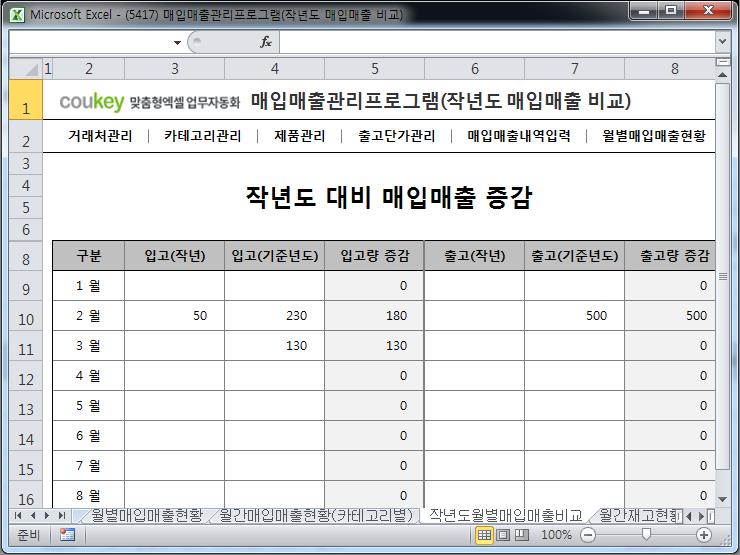Click the horizontal split box above the scrollbar
Screen dimensions: 740x555
coord(722,62)
